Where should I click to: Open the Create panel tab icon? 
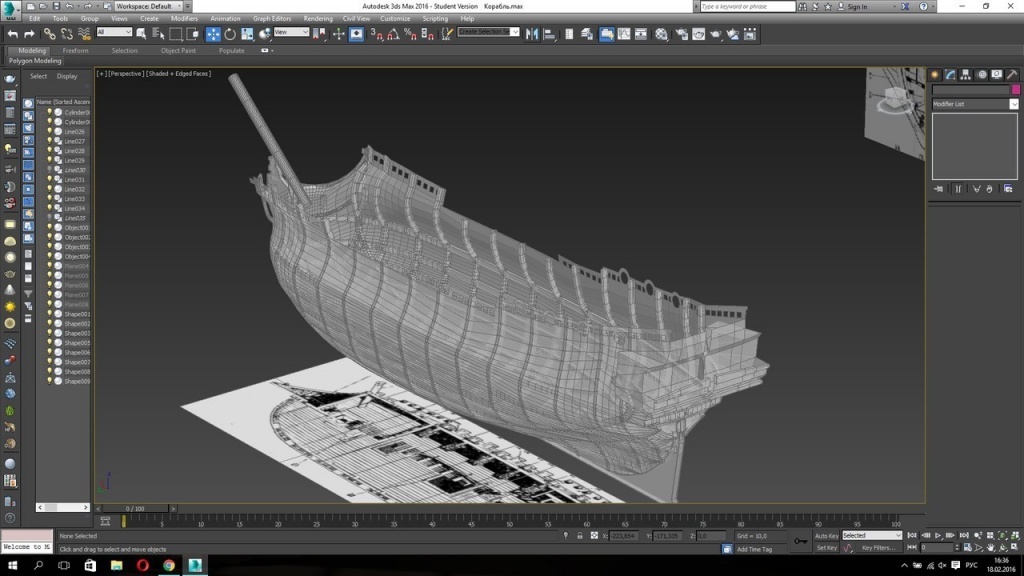click(935, 74)
